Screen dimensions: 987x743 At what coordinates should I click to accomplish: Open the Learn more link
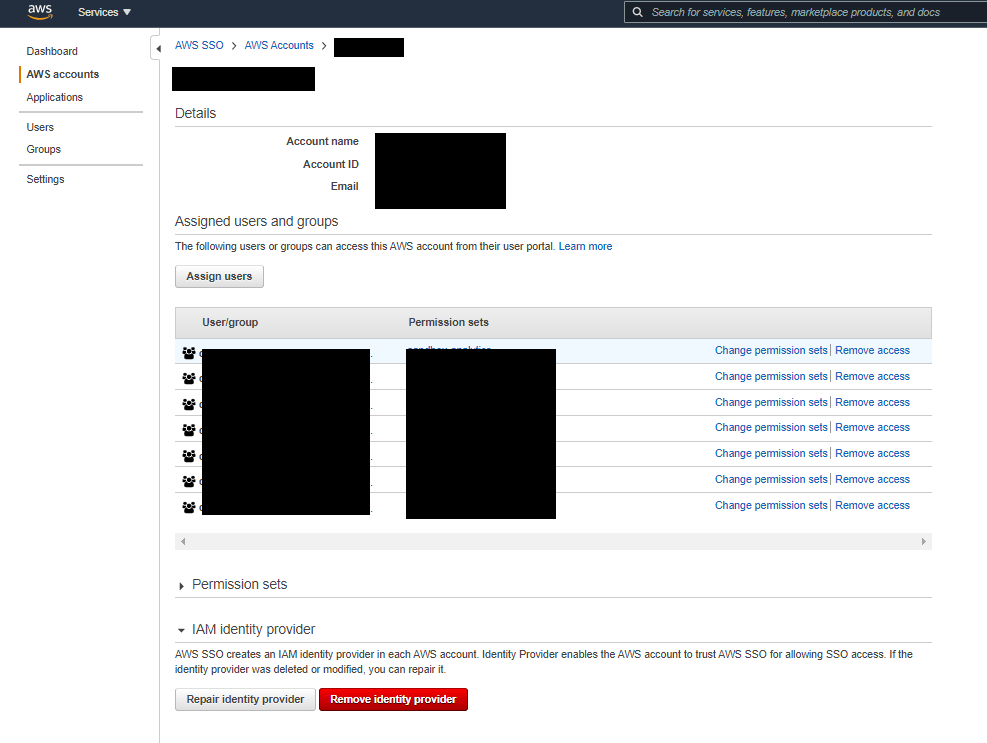click(585, 245)
